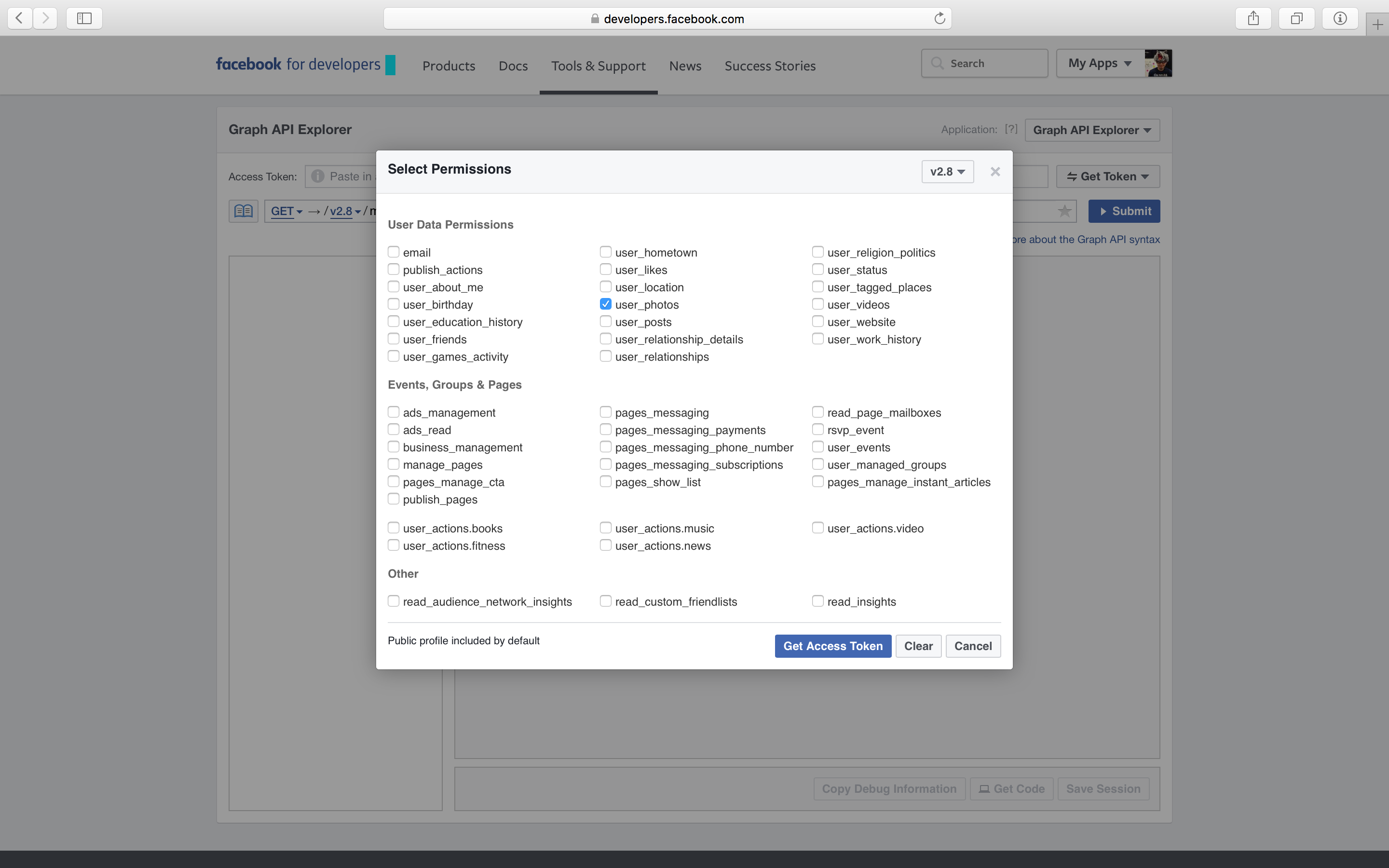The width and height of the screenshot is (1389, 868).
Task: Check the email permission
Action: pos(393,251)
